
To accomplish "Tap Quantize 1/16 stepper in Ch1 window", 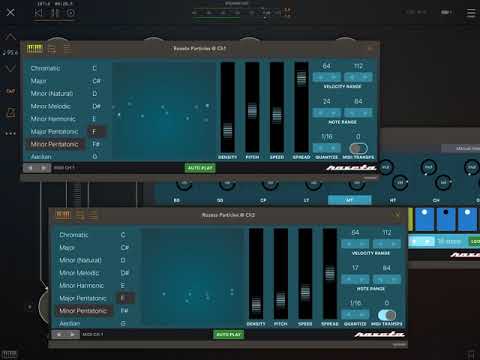I will click(327, 148).
